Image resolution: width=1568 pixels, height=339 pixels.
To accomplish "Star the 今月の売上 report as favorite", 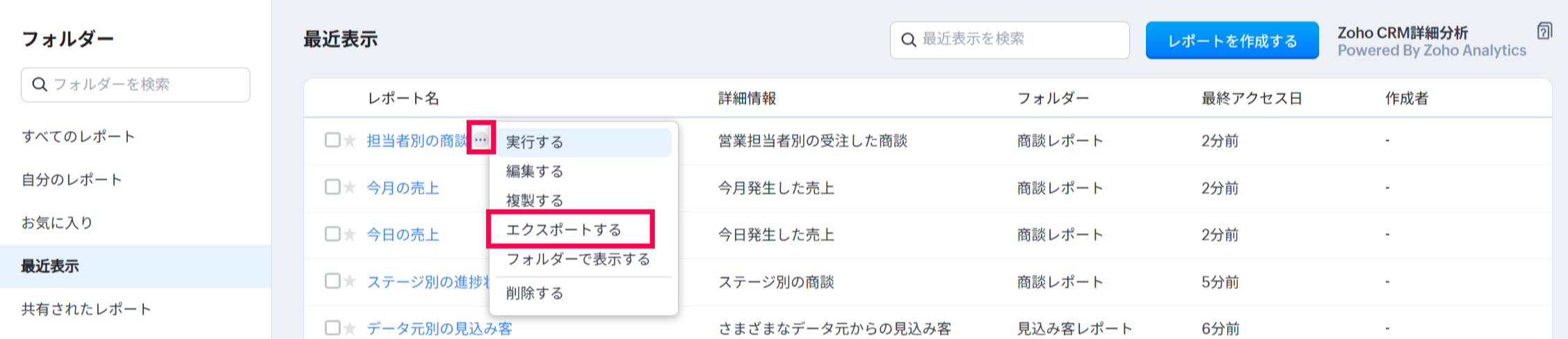I will (x=350, y=187).
